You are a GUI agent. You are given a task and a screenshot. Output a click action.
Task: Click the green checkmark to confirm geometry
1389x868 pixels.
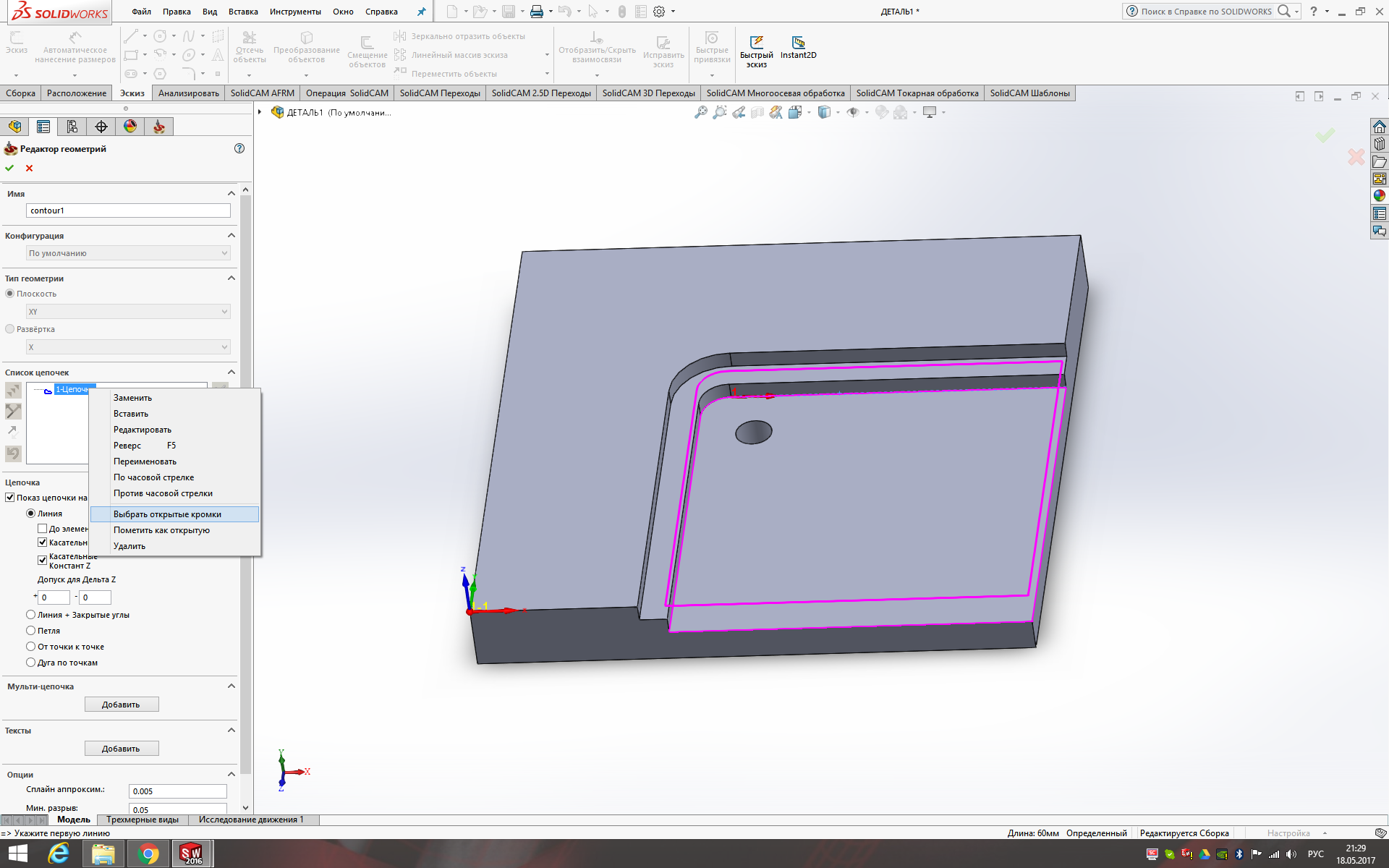[9, 168]
